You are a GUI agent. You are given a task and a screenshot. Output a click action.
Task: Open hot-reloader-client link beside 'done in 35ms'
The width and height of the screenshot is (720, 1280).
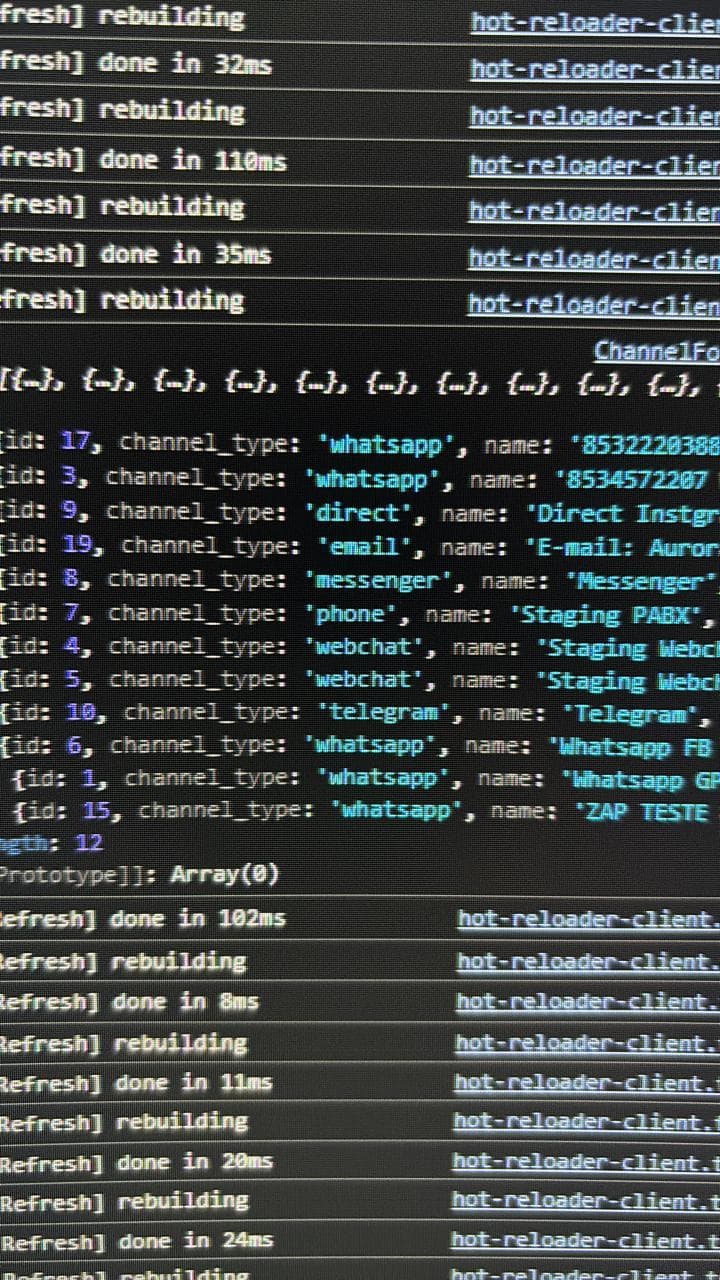pyautogui.click(x=594, y=259)
